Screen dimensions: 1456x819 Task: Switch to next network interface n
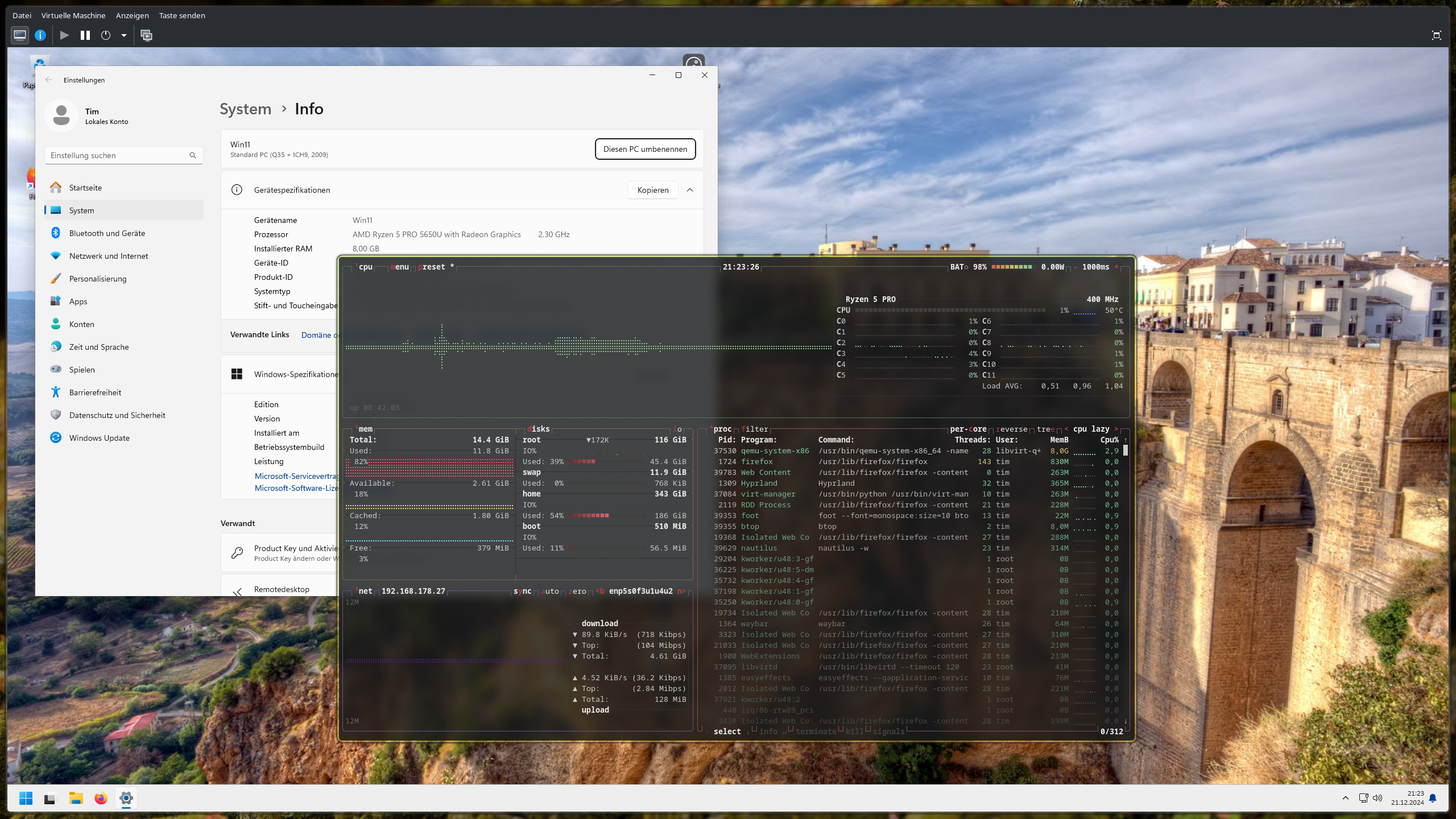(682, 591)
